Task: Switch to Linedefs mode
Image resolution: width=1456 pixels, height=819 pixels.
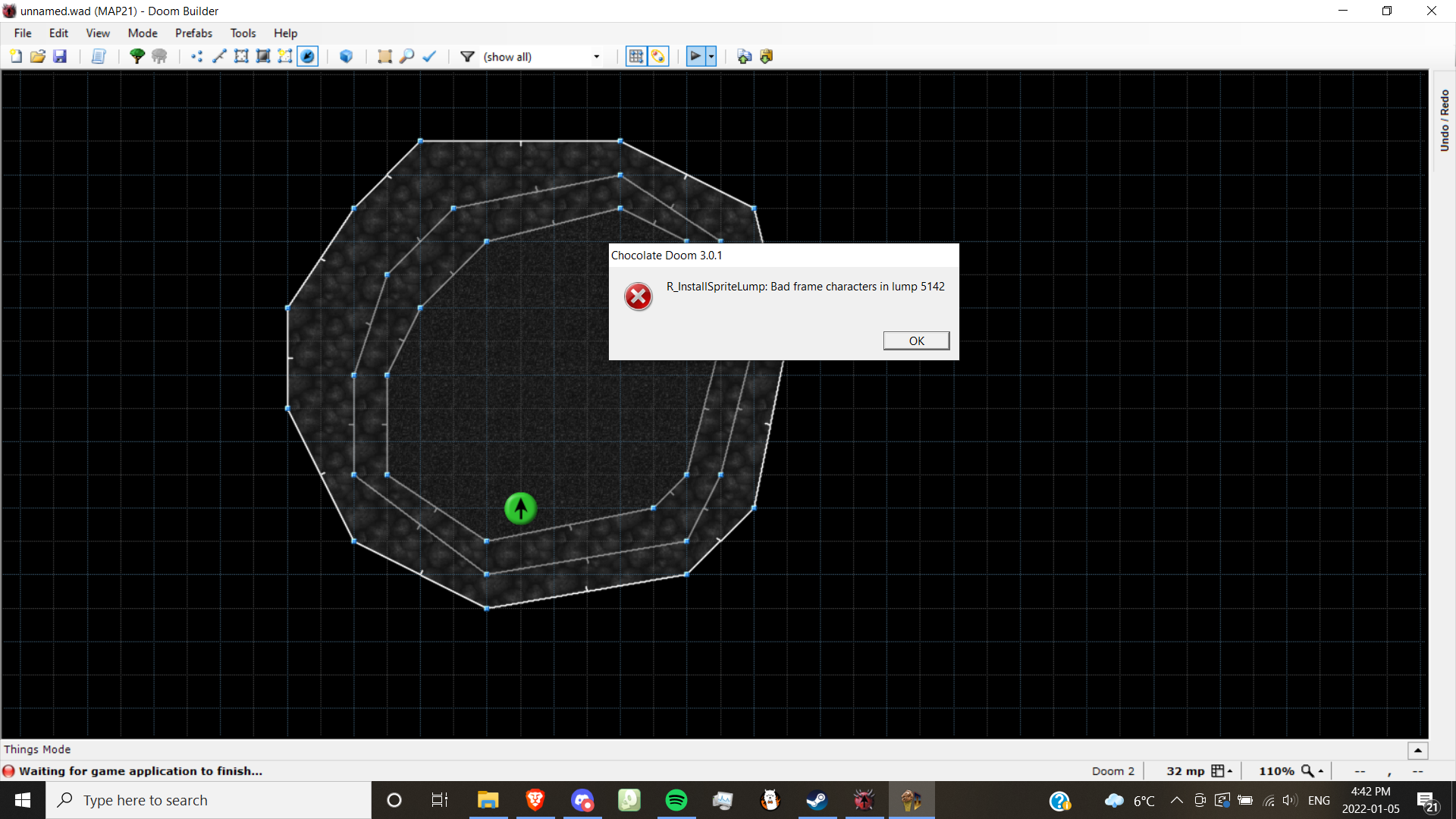Action: [x=219, y=56]
